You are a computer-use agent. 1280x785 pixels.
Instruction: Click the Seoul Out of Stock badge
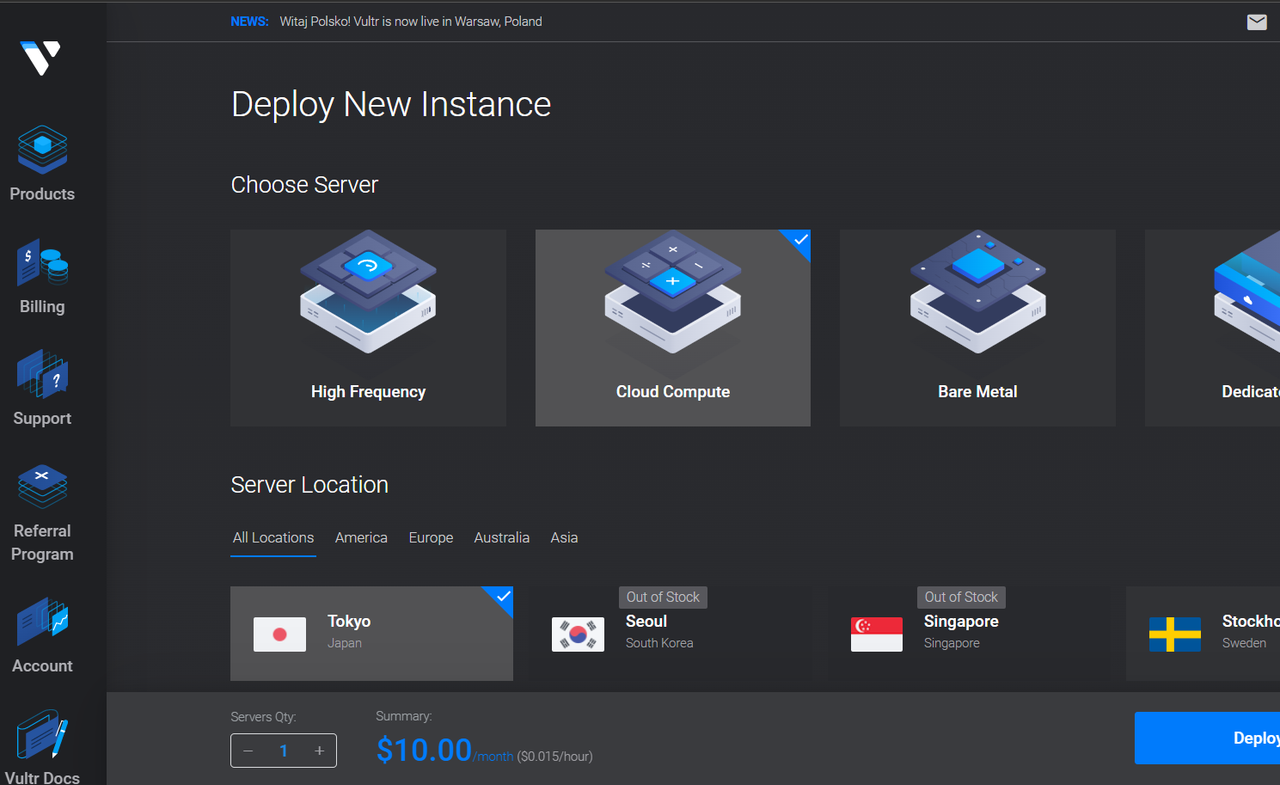tap(663, 597)
